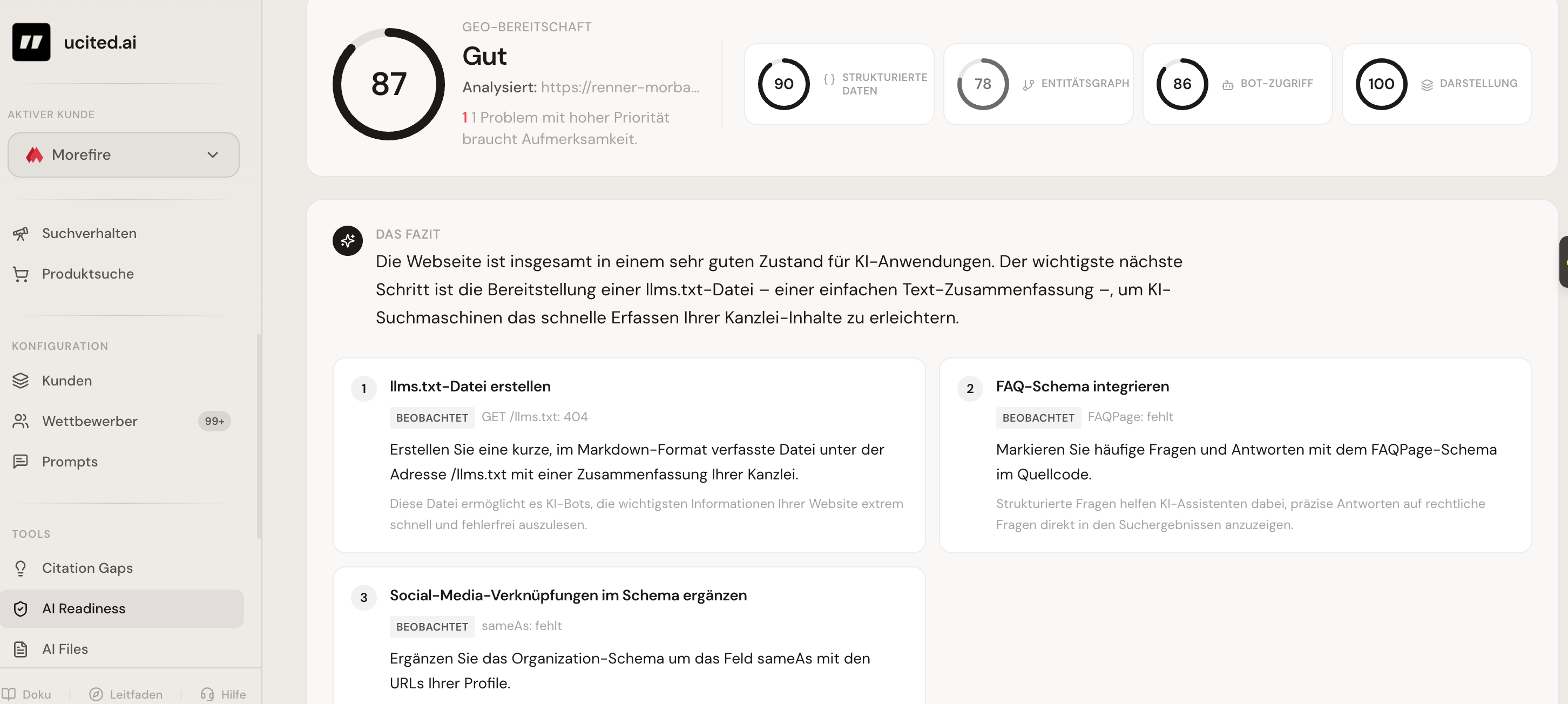Image resolution: width=1568 pixels, height=704 pixels.
Task: Go to Produktsuche
Action: point(121,274)
